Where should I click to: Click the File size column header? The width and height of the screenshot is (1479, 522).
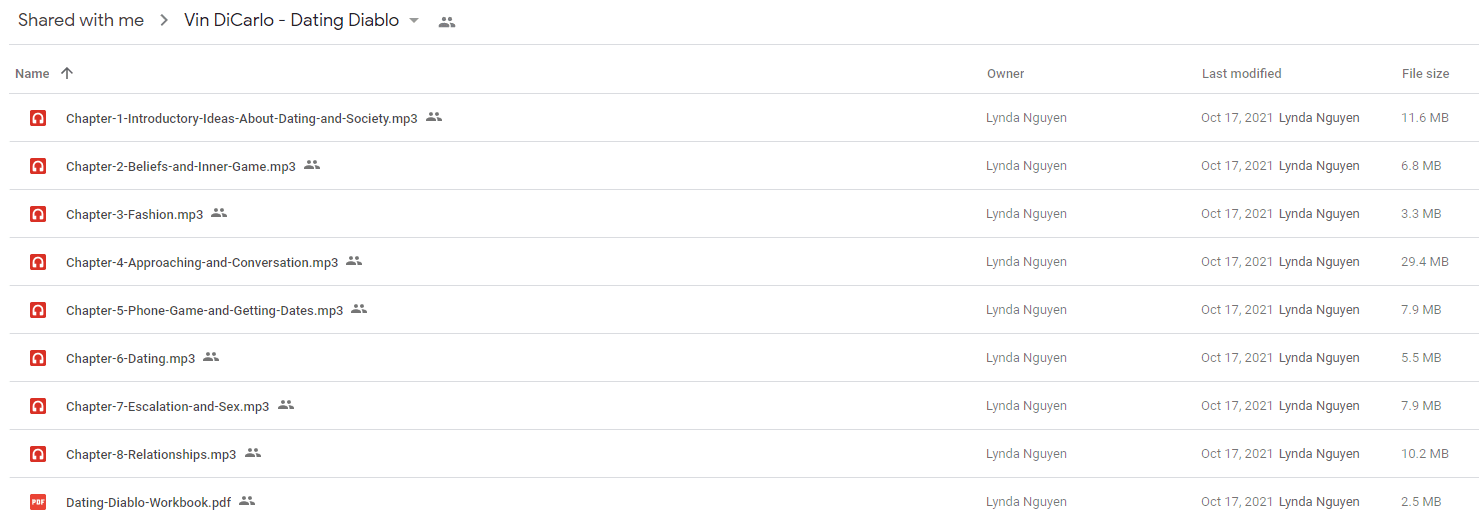(x=1425, y=74)
